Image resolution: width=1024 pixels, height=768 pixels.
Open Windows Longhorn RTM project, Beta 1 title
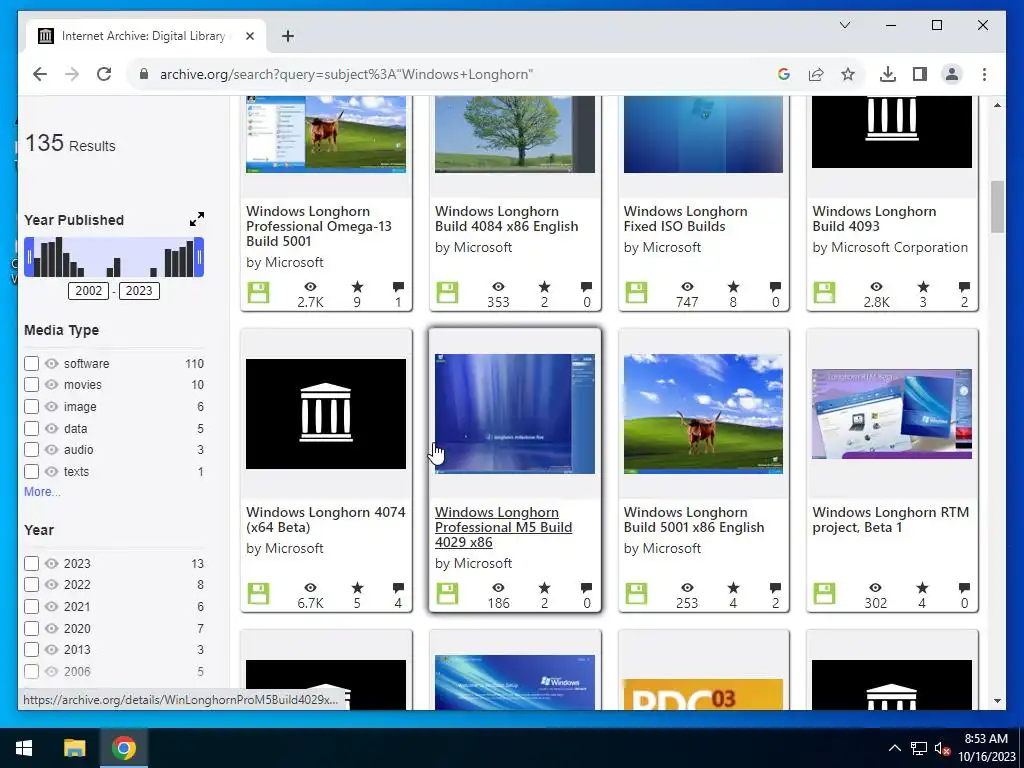click(891, 520)
